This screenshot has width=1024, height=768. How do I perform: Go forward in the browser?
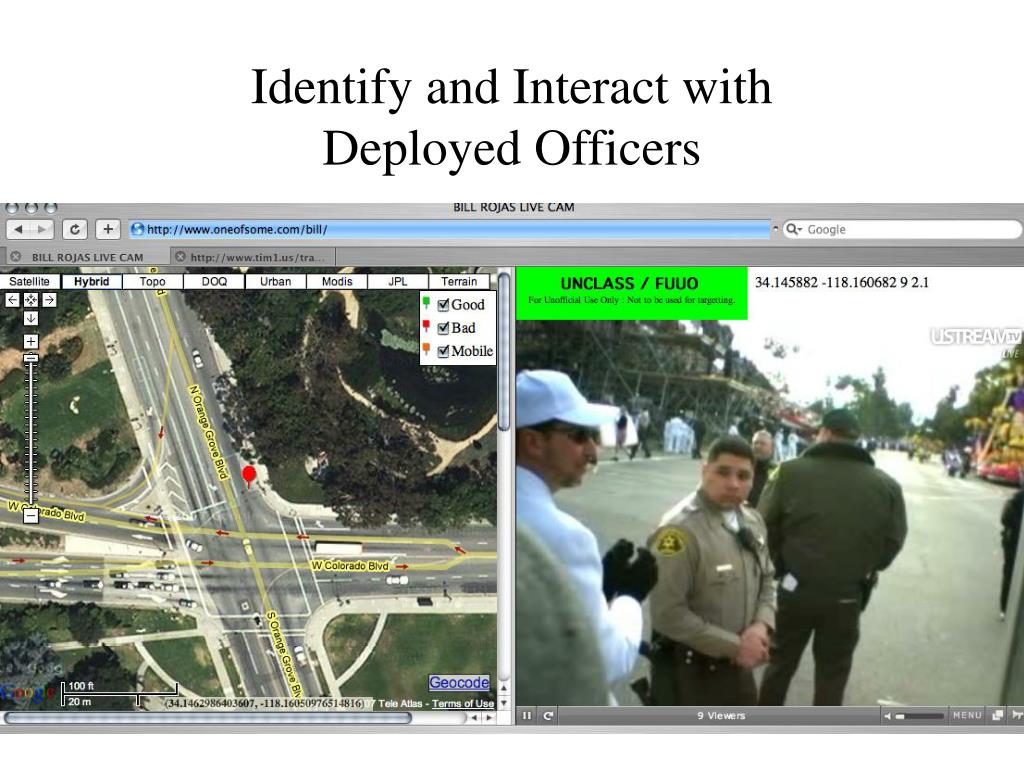tap(42, 229)
